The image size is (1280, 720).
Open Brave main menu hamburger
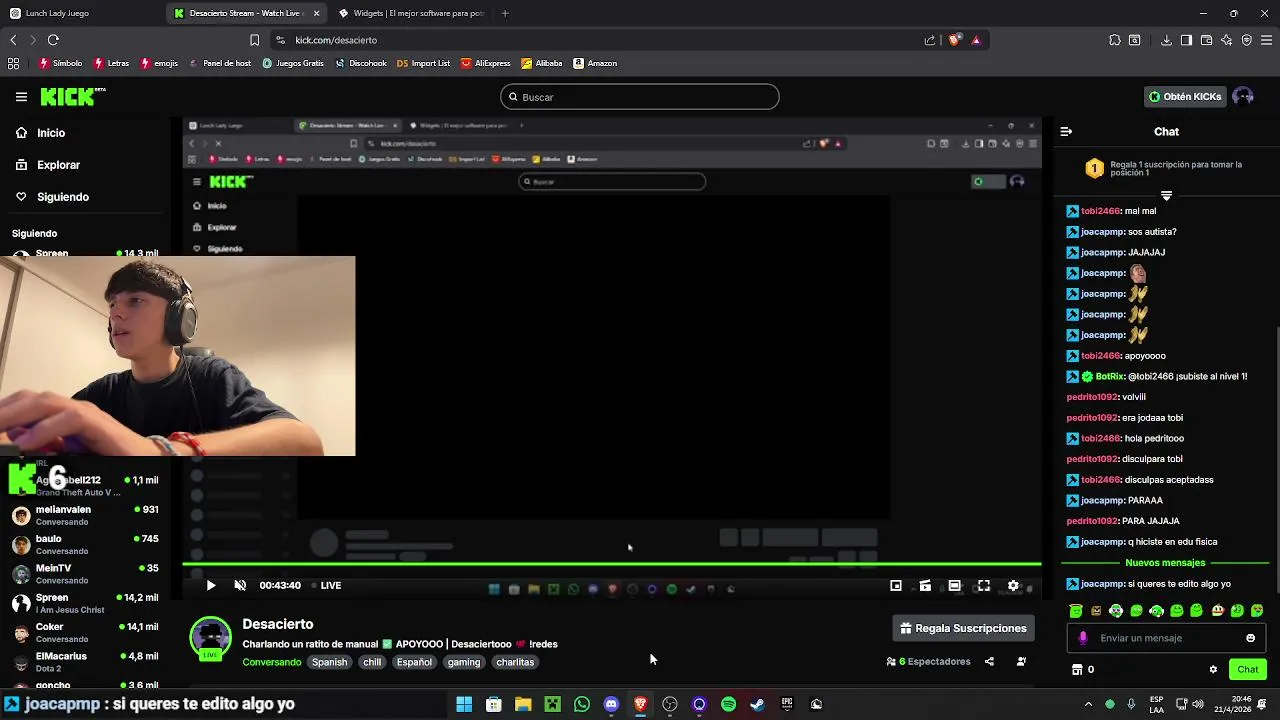[1267, 40]
